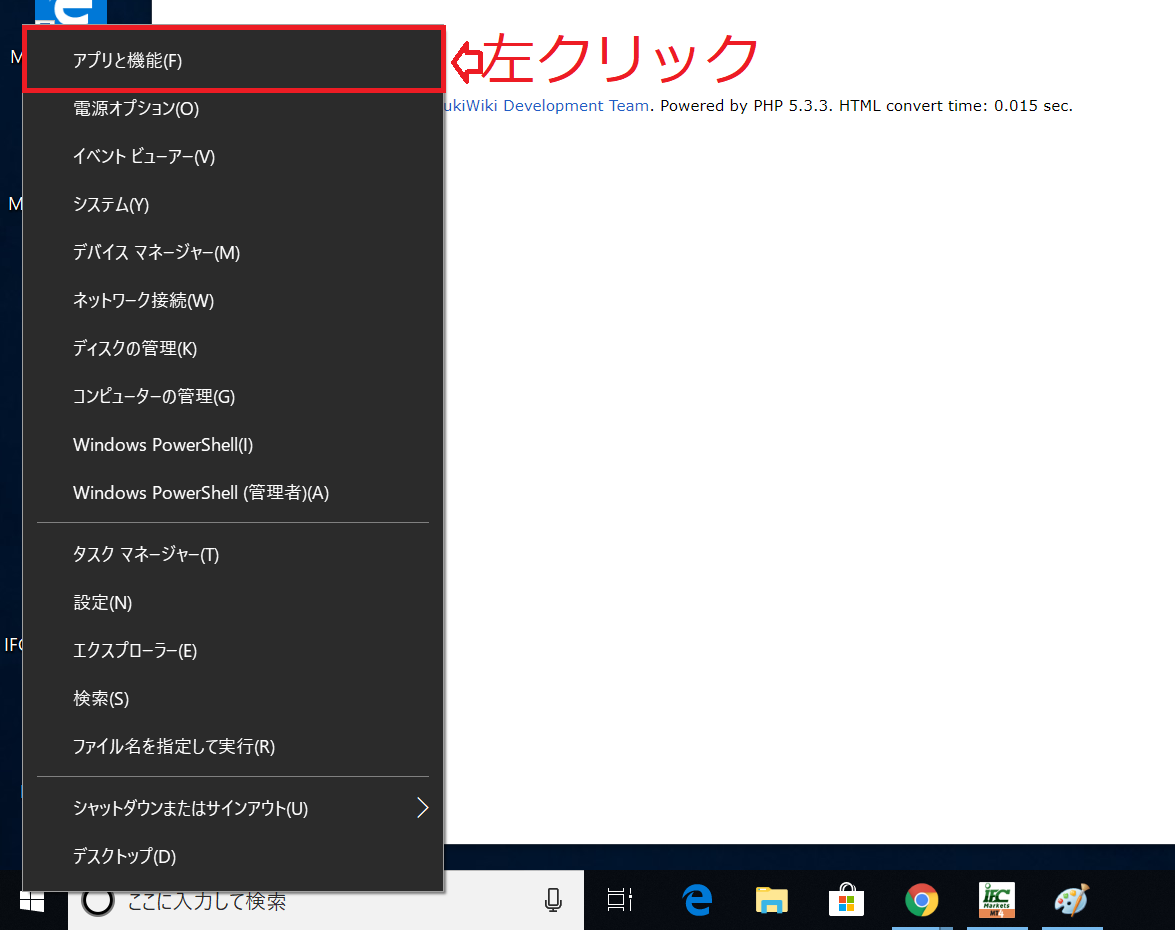Viewport: 1175px width, 930px height.
Task: Open File Explorer from the taskbar
Action: click(771, 900)
